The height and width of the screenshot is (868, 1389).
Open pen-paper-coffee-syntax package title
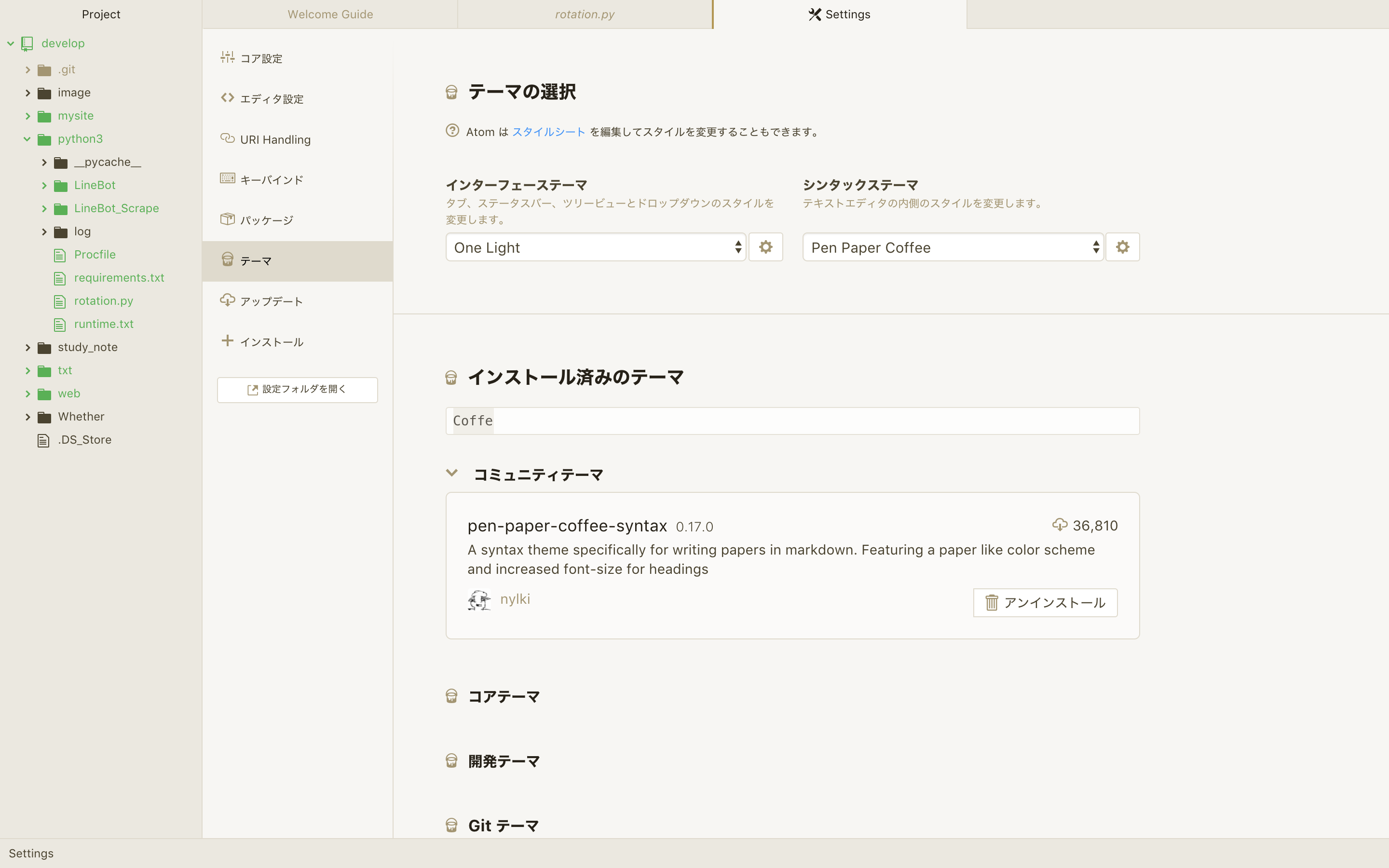[x=567, y=526]
